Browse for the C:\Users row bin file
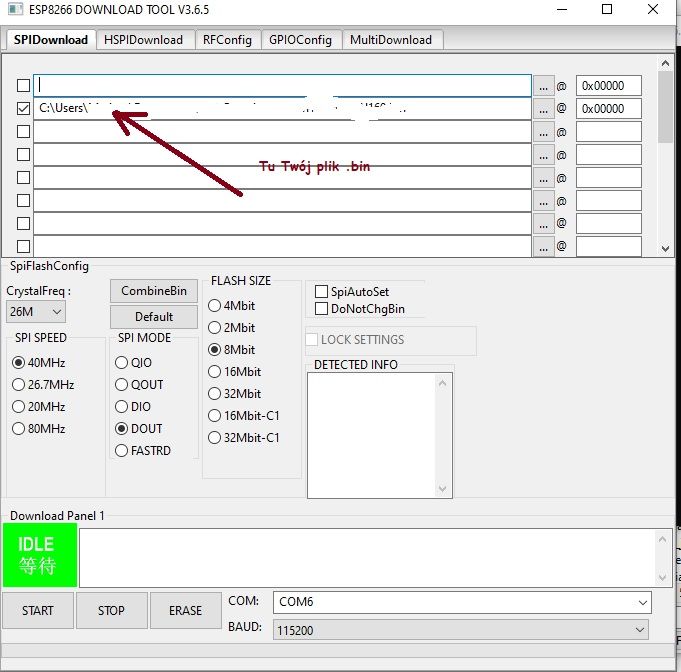The width and height of the screenshot is (681, 672). [x=543, y=109]
